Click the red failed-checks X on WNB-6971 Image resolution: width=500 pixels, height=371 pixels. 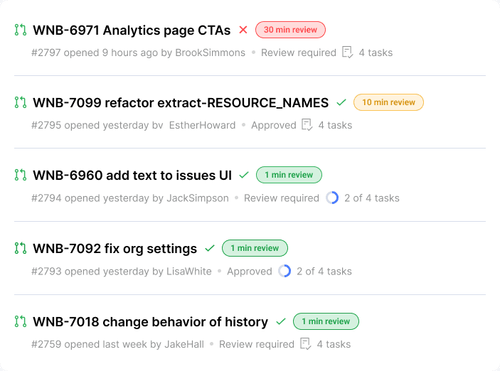click(x=243, y=30)
